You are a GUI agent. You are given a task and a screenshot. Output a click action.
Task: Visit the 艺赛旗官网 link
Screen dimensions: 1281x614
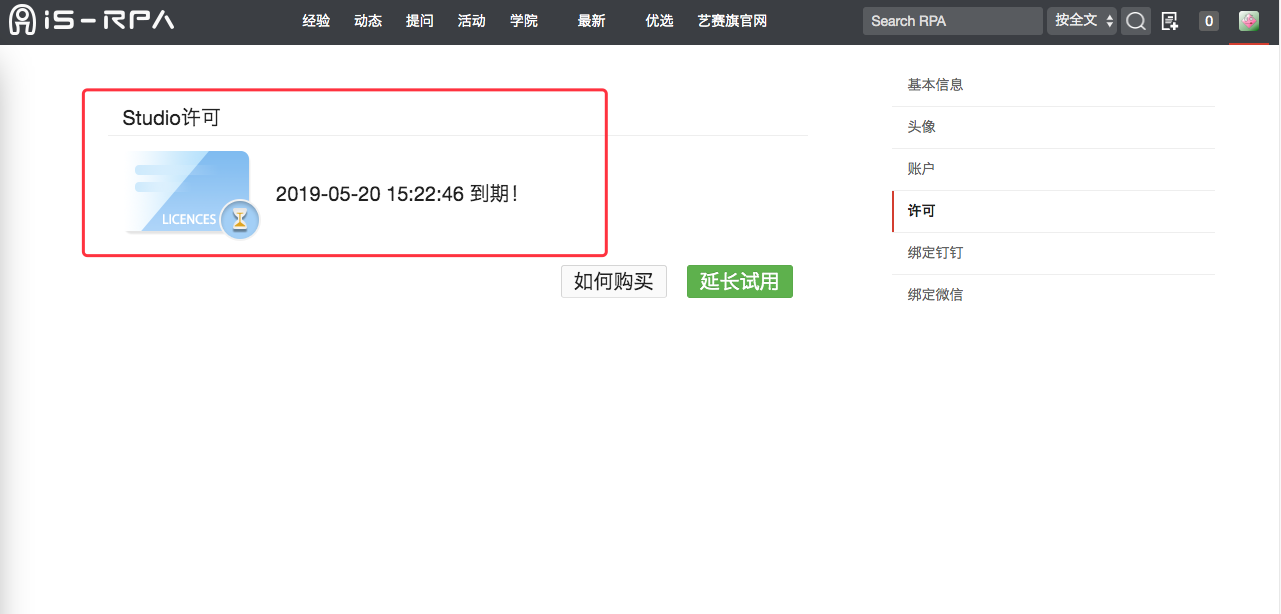[x=732, y=21]
